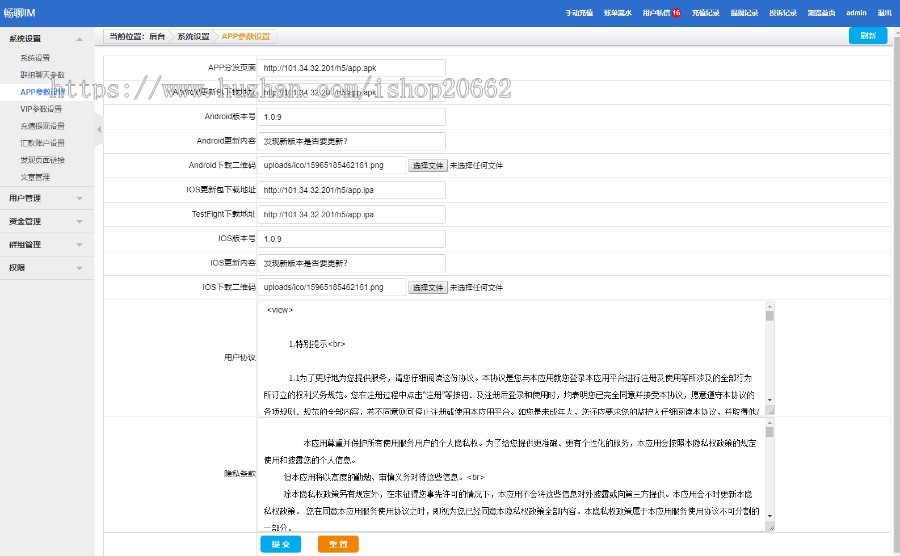Click the Android版本号 input field

[x=352, y=116]
